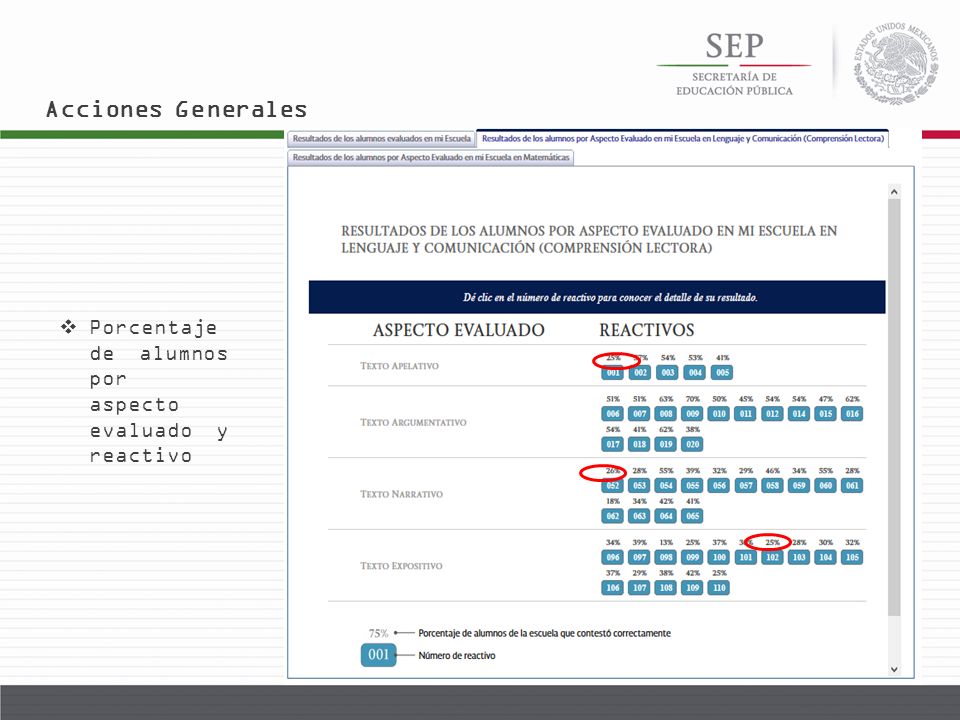Select reactivo 018 button
The image size is (960, 720).
pos(639,444)
